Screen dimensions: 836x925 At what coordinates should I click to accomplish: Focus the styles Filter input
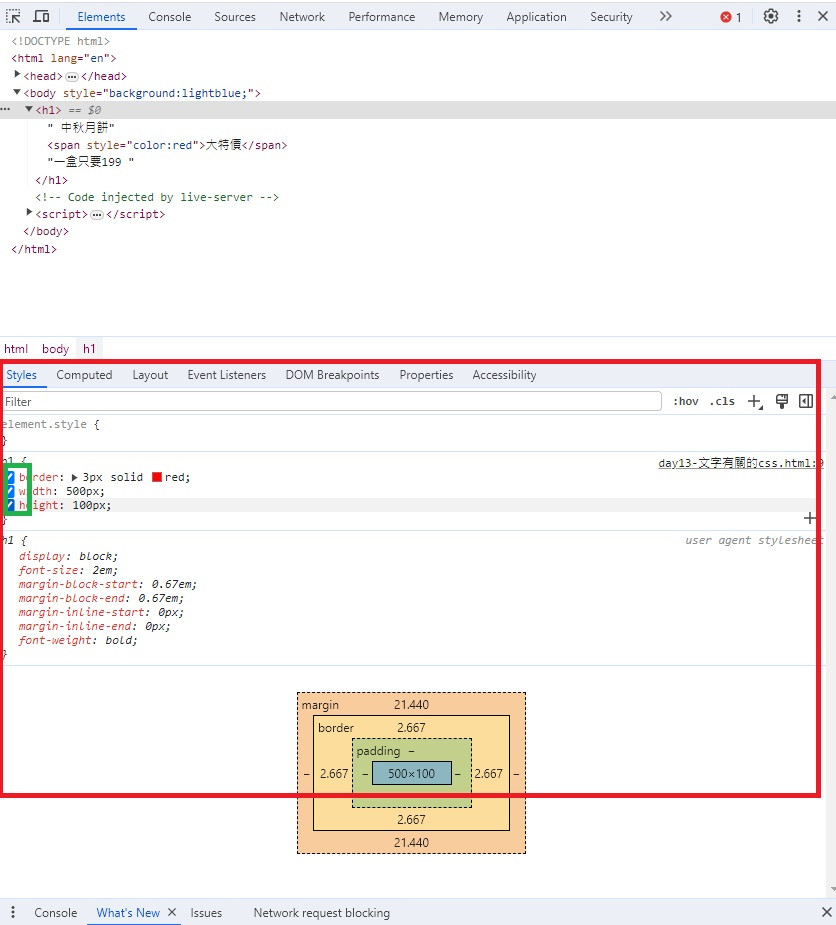point(332,402)
